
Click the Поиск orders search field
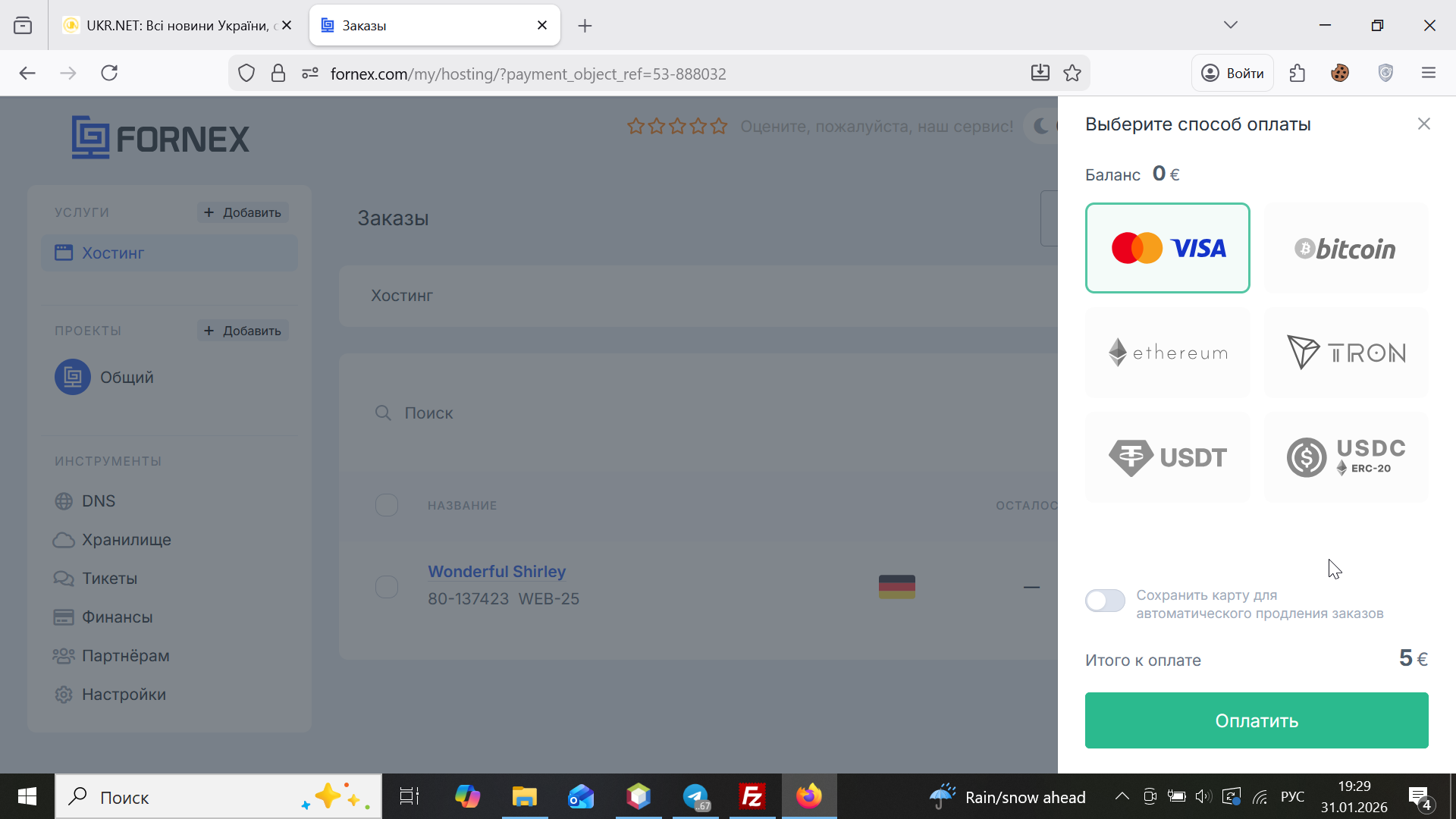pos(607,413)
